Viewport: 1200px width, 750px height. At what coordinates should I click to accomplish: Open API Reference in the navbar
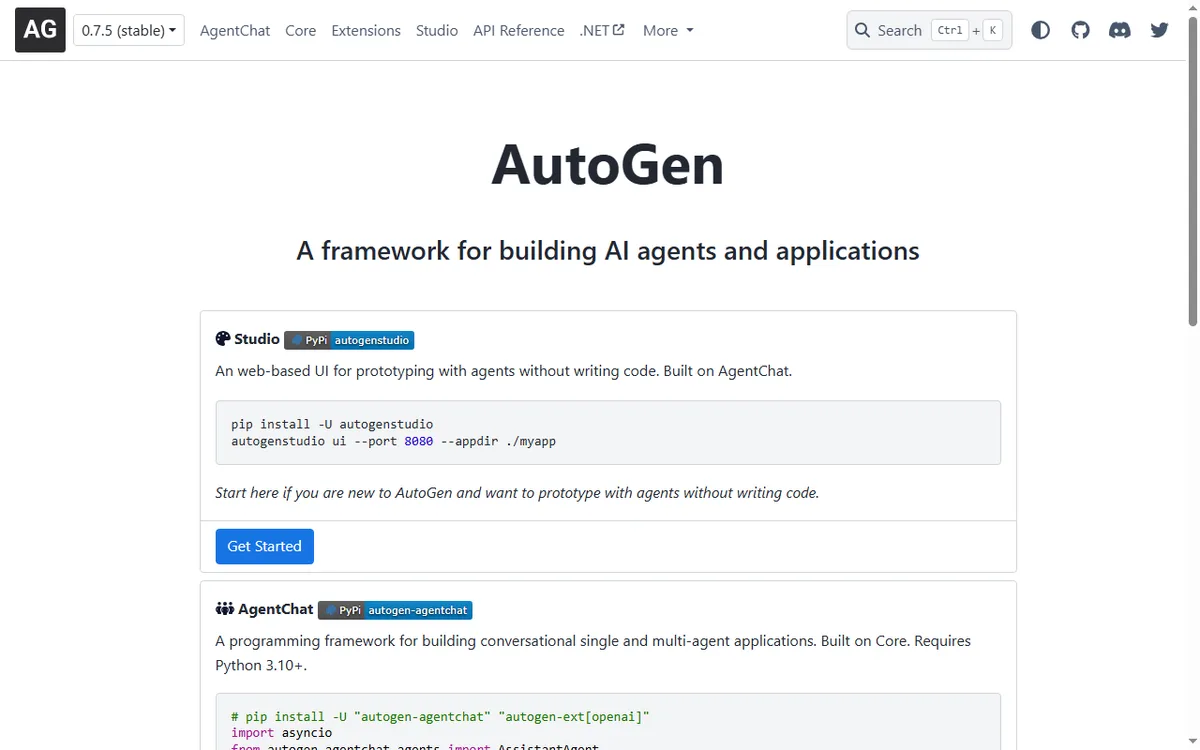[518, 30]
